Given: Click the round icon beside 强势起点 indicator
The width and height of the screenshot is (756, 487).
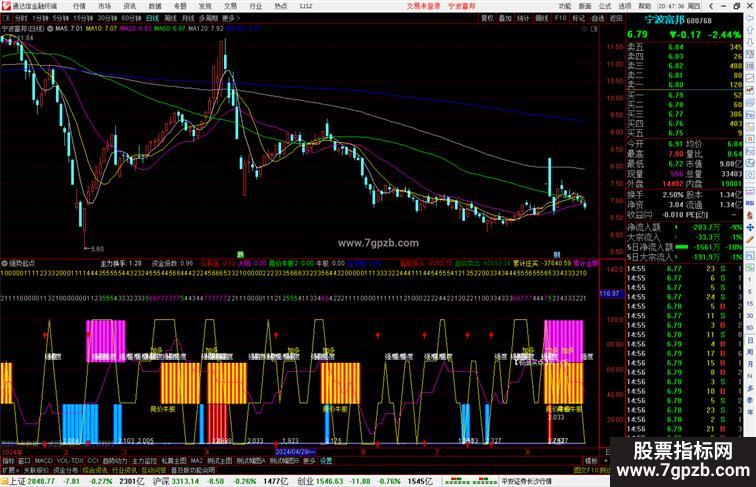Looking at the screenshot, I should [4, 264].
